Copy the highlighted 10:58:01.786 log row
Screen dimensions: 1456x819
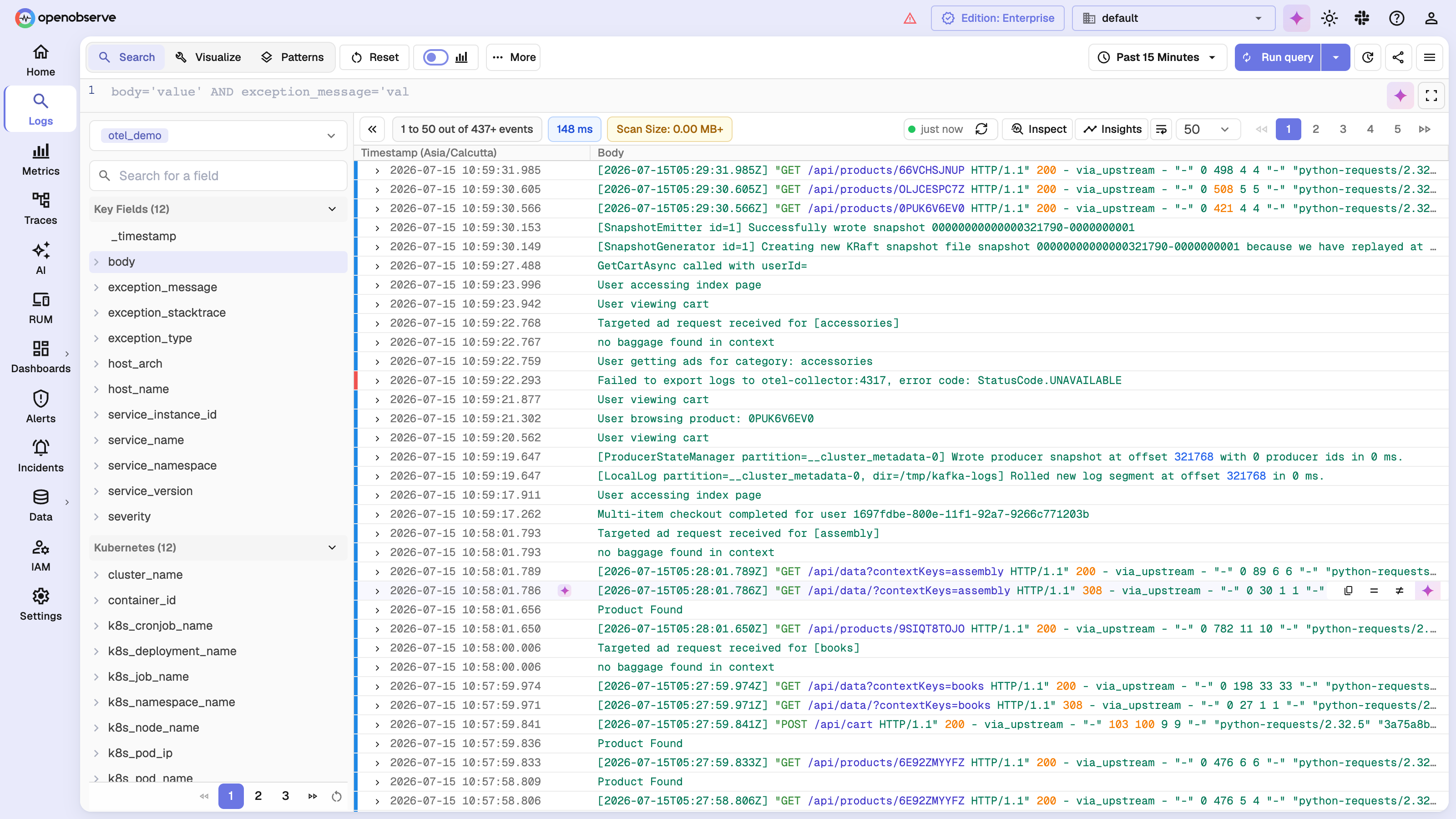(1348, 591)
